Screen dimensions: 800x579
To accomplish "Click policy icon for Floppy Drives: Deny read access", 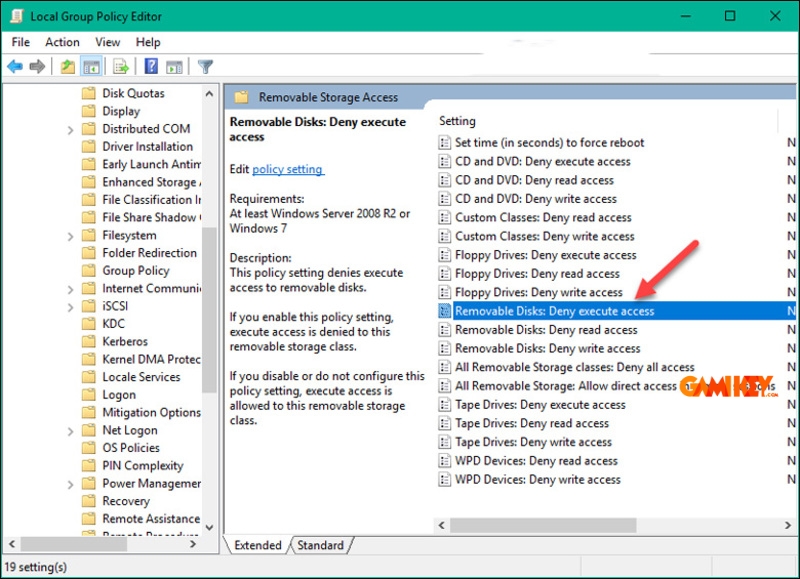I will pyautogui.click(x=445, y=273).
